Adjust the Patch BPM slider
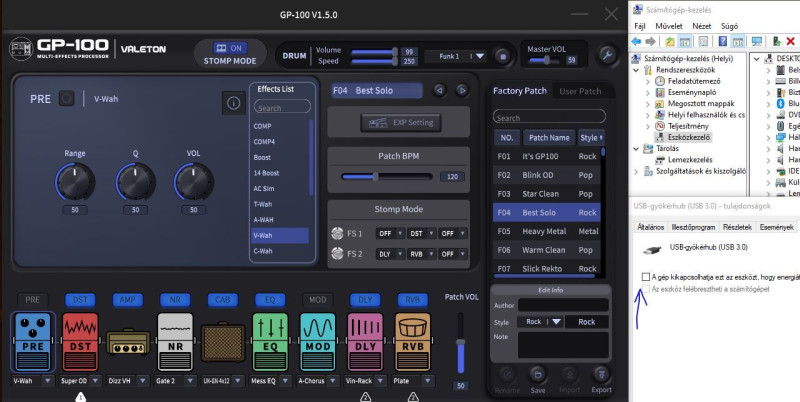 [387, 177]
